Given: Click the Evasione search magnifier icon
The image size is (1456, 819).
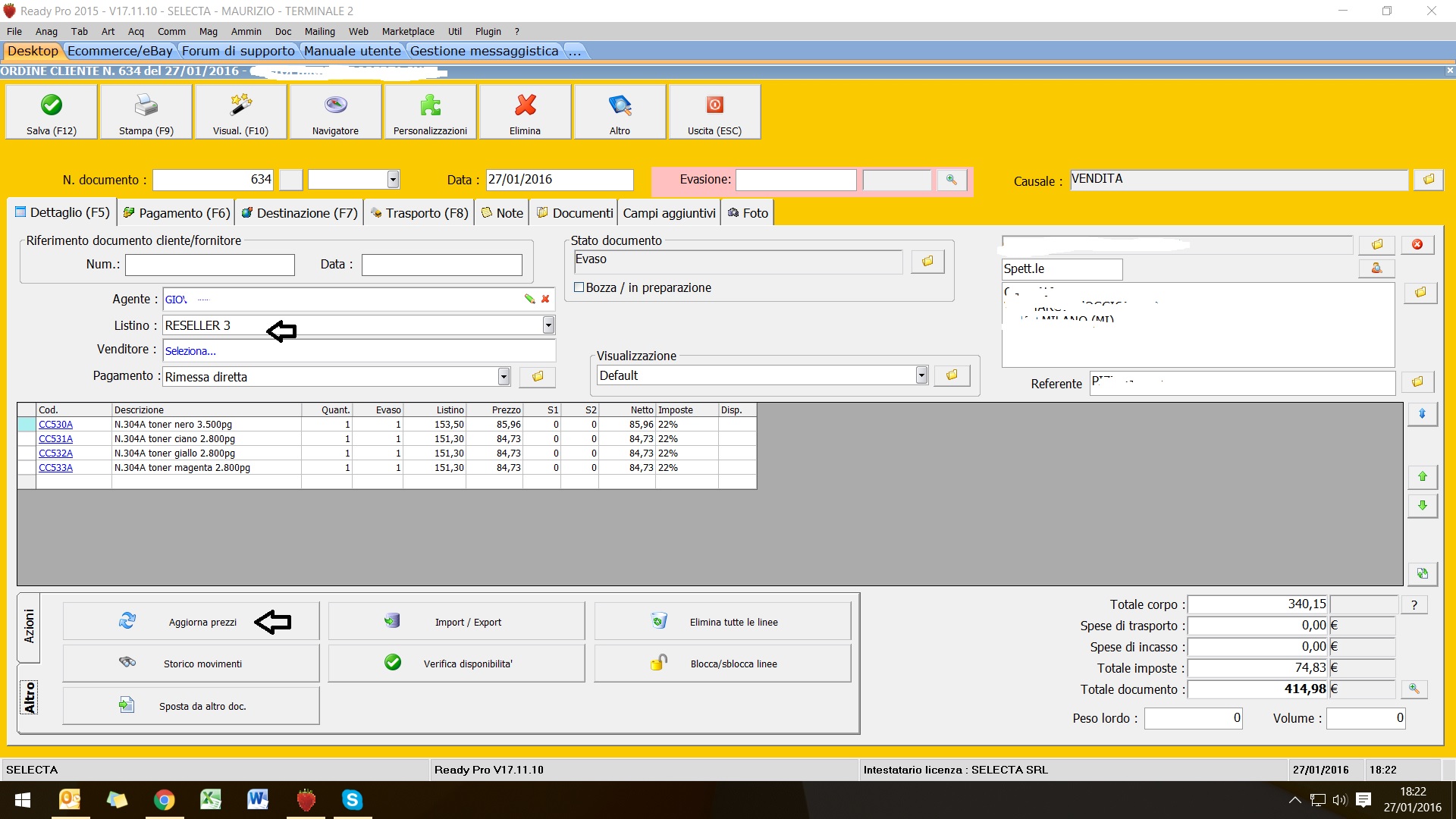Looking at the screenshot, I should pos(951,180).
